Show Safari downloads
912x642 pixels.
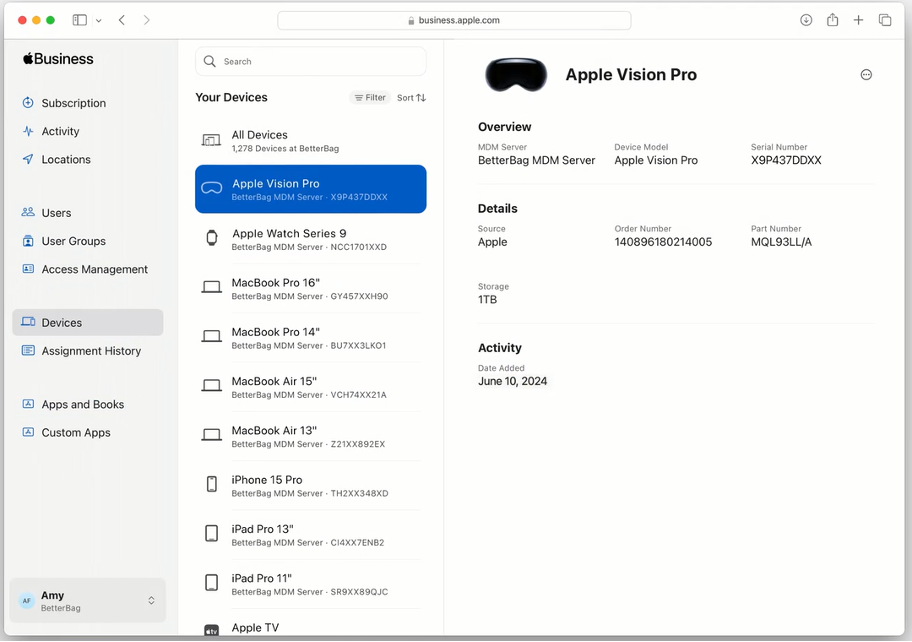point(806,20)
